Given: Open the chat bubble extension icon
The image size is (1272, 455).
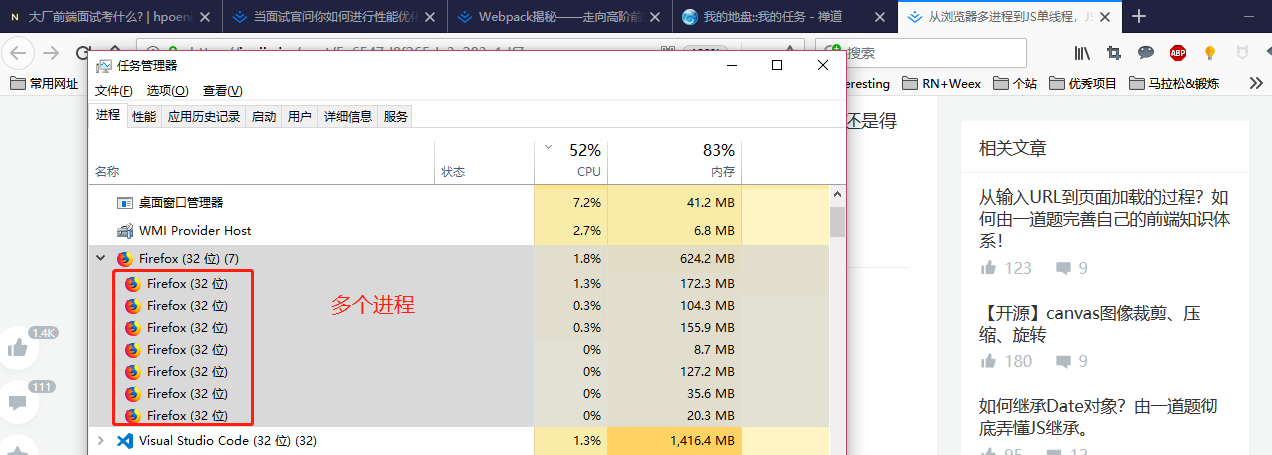Looking at the screenshot, I should tap(1146, 53).
